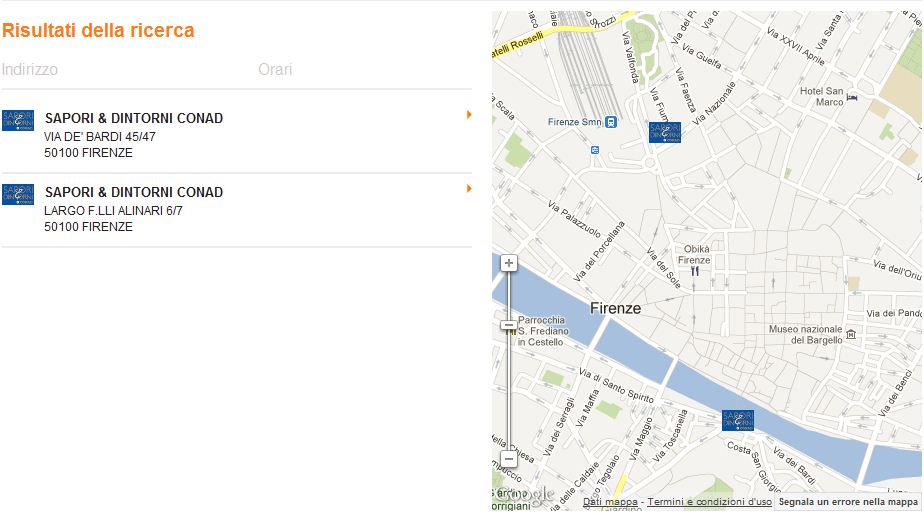Open the Termini e condizioni d'uso link
This screenshot has height=515, width=924.
710,501
